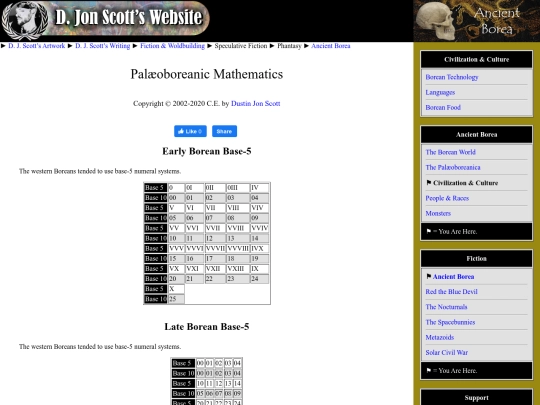Viewport: 540px width, 405px height.
Task: Click the 'X' cell in Early table
Action: point(176,289)
